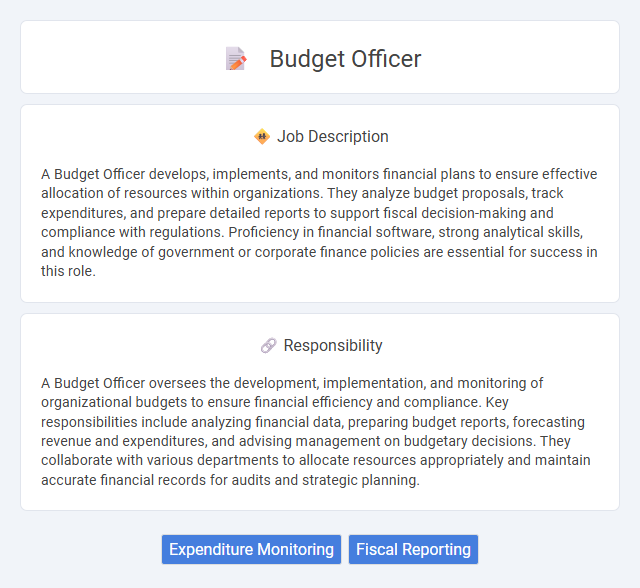640x588 pixels.
Task: Click the document pencil icon beside Budget Officer
Action: (236, 59)
